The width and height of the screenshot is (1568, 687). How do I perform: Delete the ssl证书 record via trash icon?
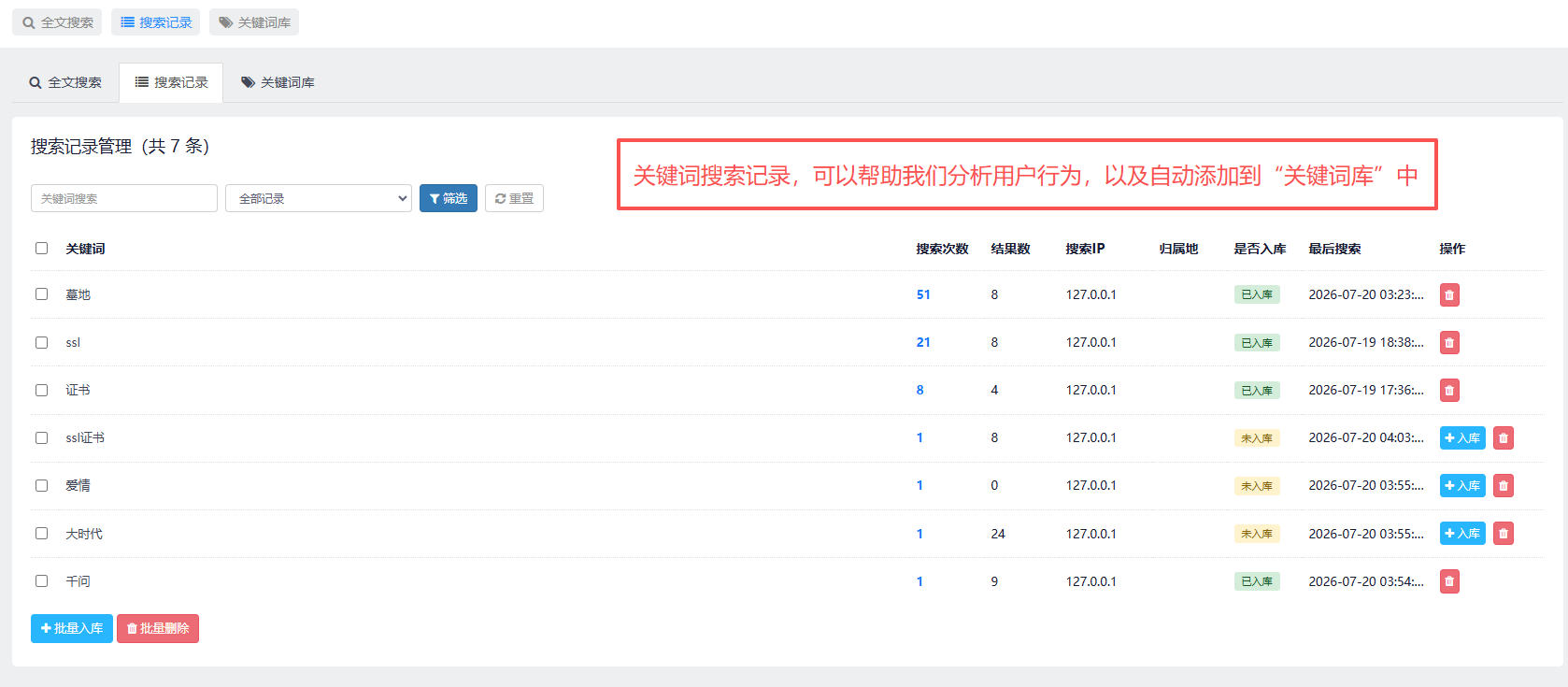tap(1504, 438)
